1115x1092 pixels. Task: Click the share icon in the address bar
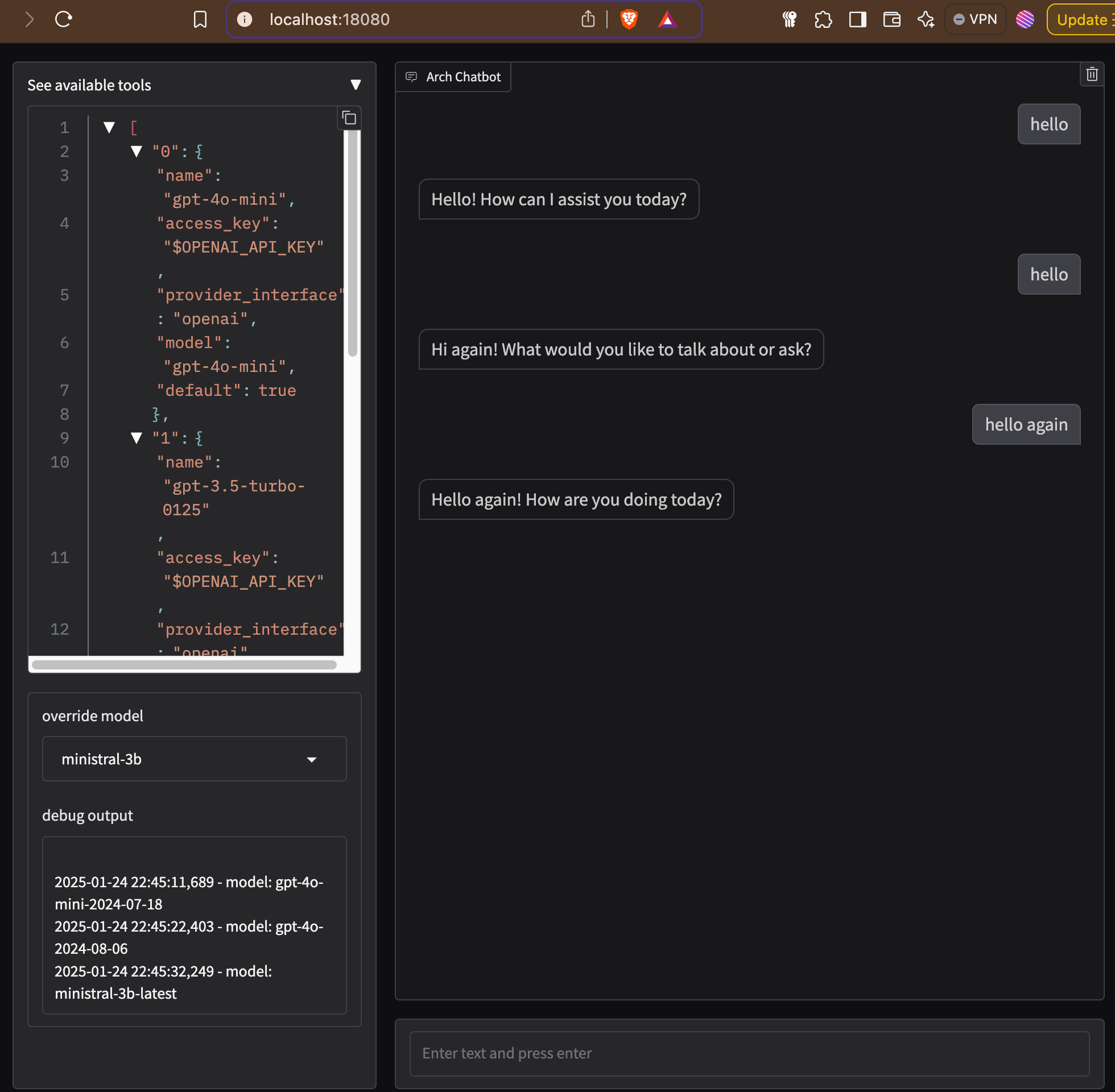pyautogui.click(x=588, y=19)
